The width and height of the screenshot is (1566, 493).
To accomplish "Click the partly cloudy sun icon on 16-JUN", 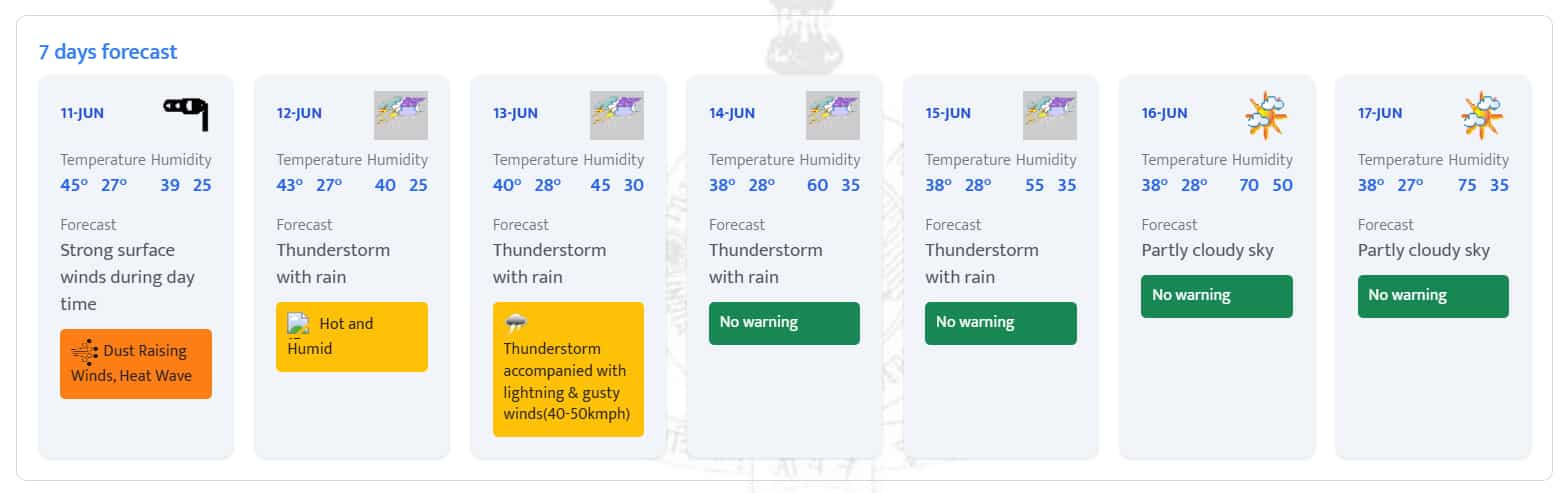I will 1265,115.
